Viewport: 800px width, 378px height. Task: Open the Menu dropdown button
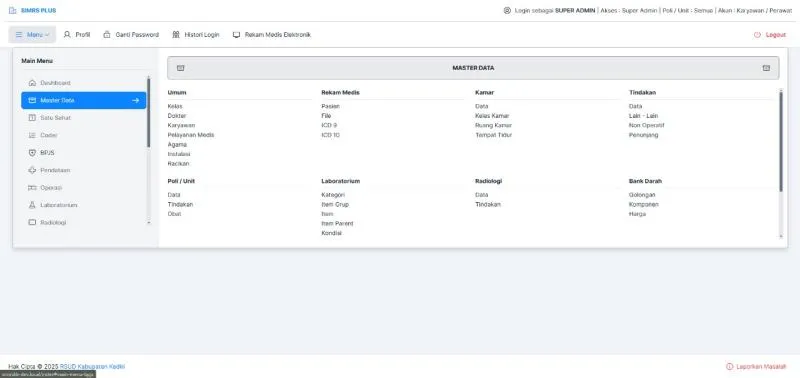pyautogui.click(x=32, y=35)
